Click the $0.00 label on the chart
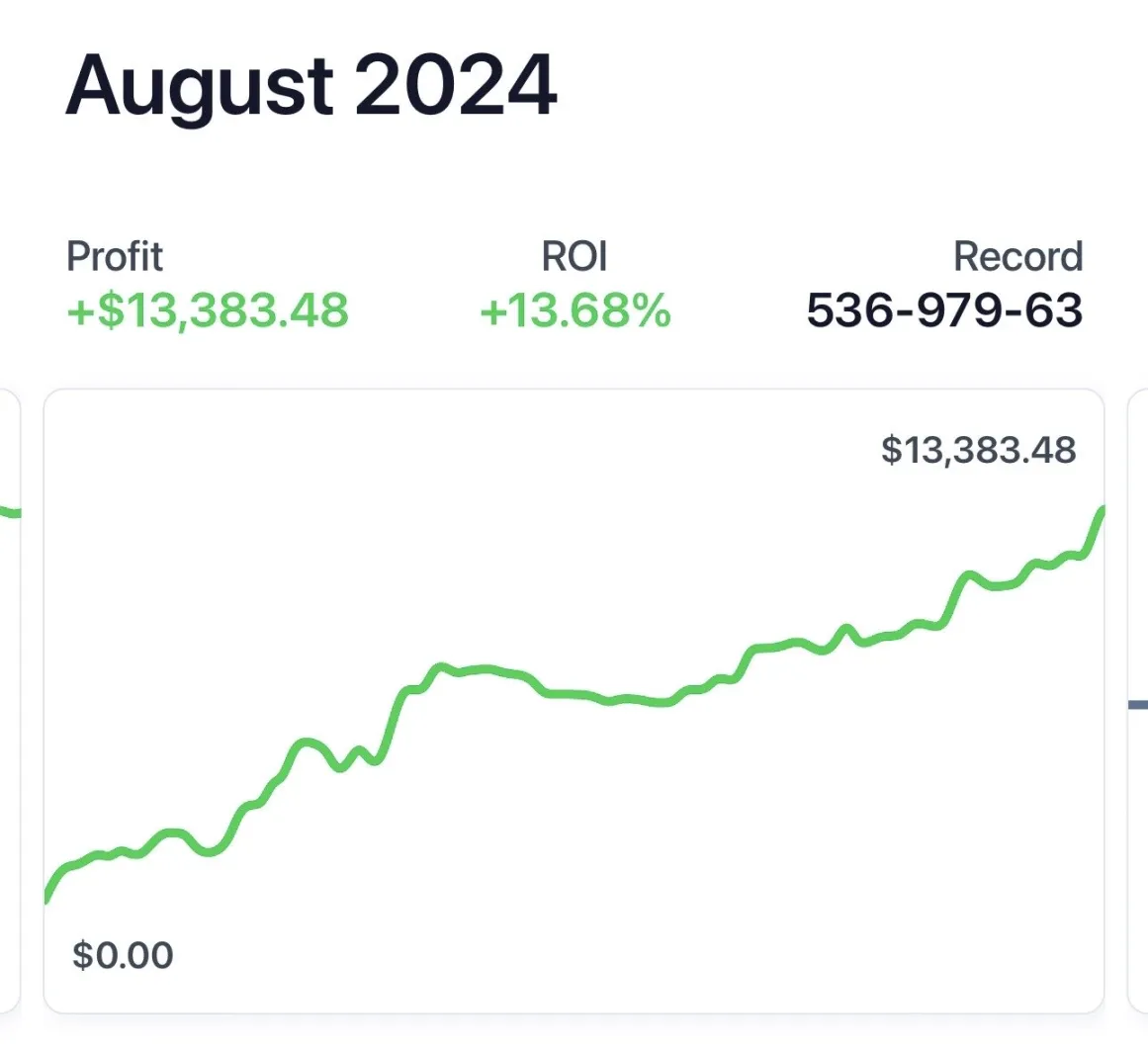The width and height of the screenshot is (1148, 1051). [x=123, y=955]
